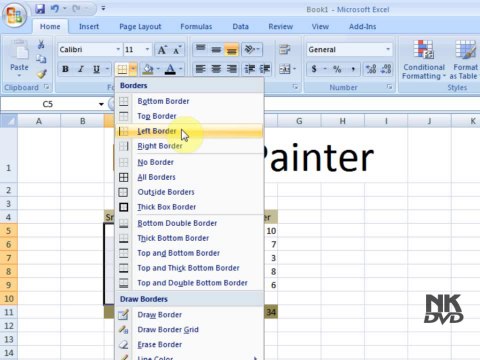Screen dimensions: 480x360
Task: Open the General number format dropdown
Action: (388, 49)
